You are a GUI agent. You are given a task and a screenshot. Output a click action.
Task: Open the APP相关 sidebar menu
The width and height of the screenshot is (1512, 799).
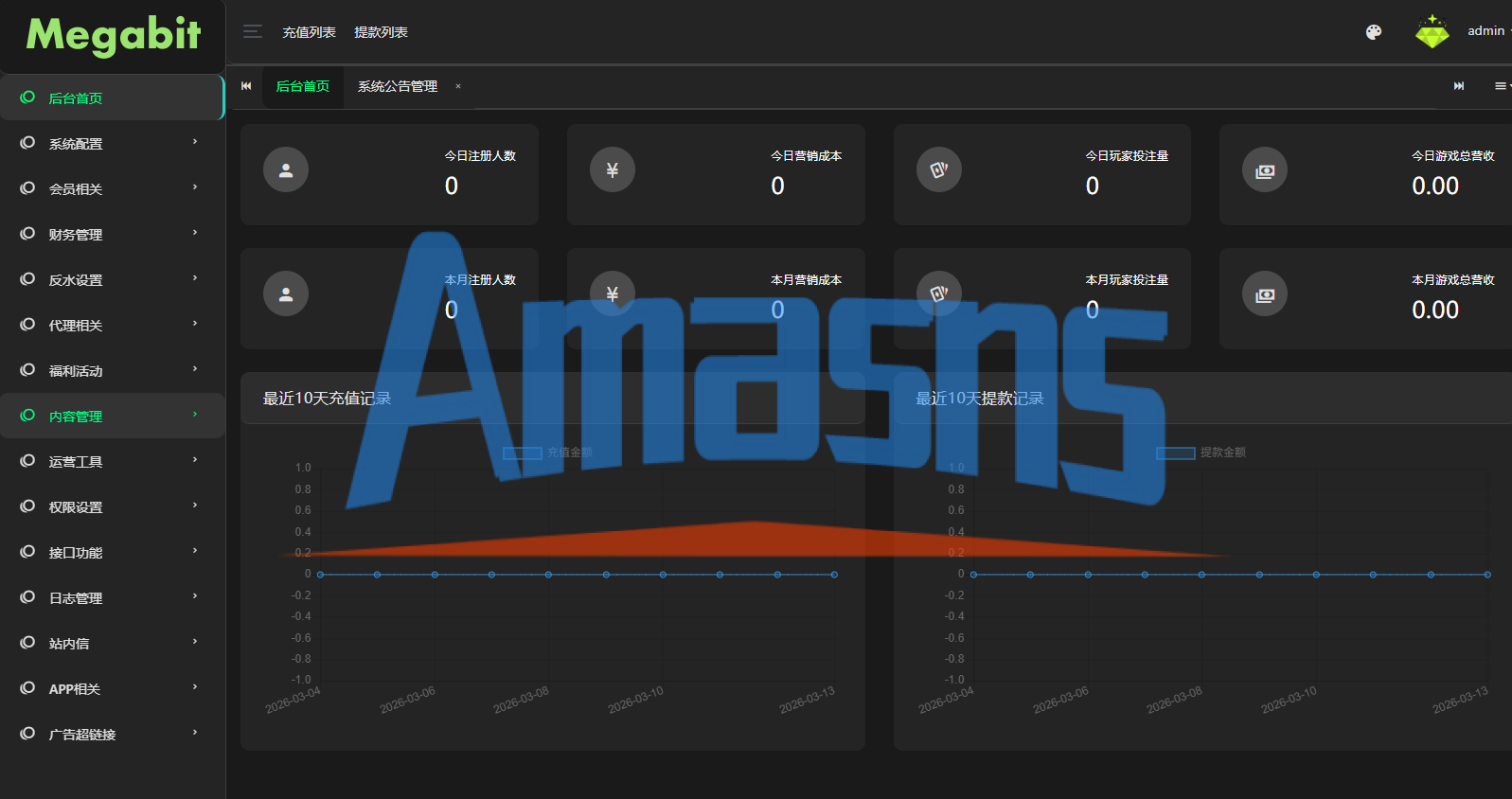click(112, 688)
